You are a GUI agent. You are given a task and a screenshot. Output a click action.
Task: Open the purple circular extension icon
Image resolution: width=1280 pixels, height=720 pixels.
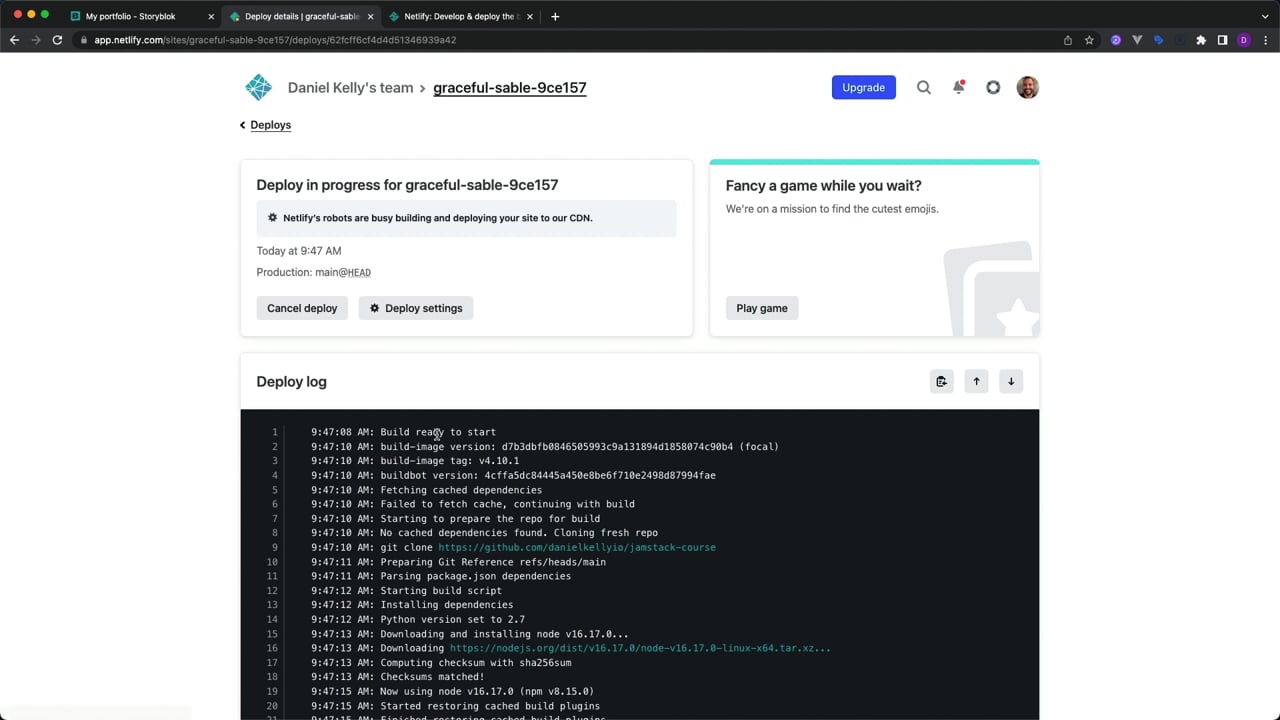pyautogui.click(x=1116, y=40)
